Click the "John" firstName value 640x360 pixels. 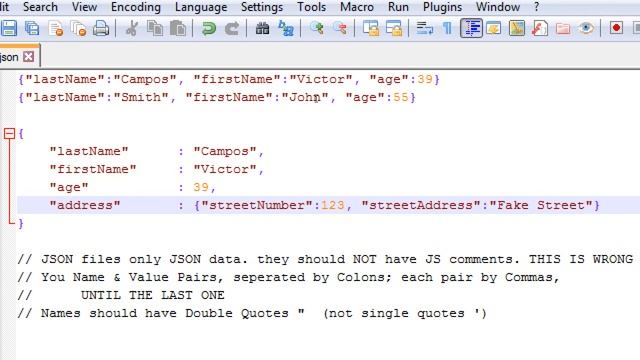pyautogui.click(x=304, y=97)
